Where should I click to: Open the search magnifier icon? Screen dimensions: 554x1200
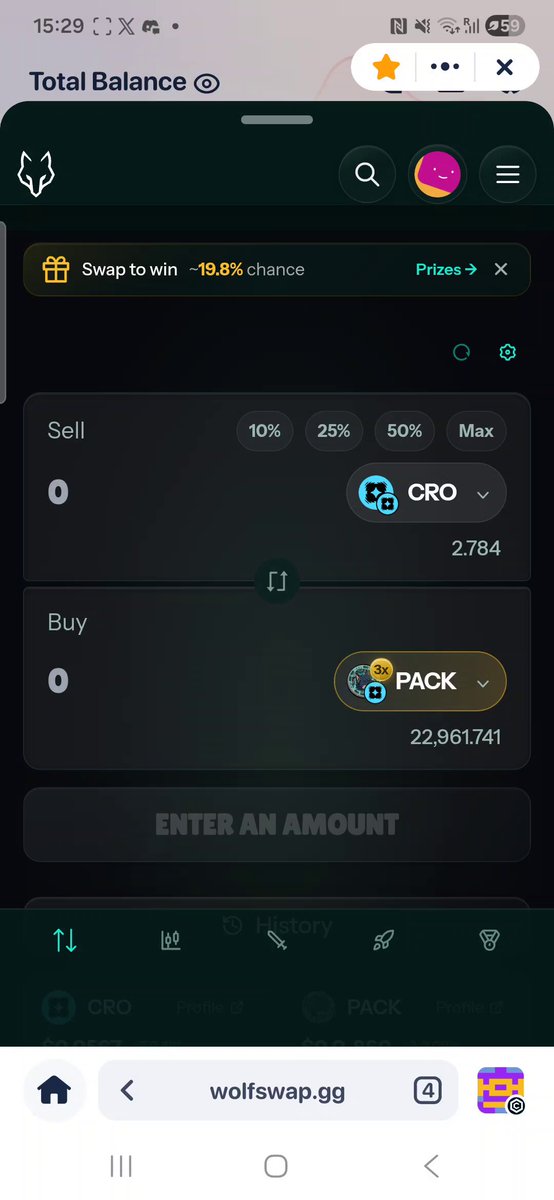tap(367, 175)
